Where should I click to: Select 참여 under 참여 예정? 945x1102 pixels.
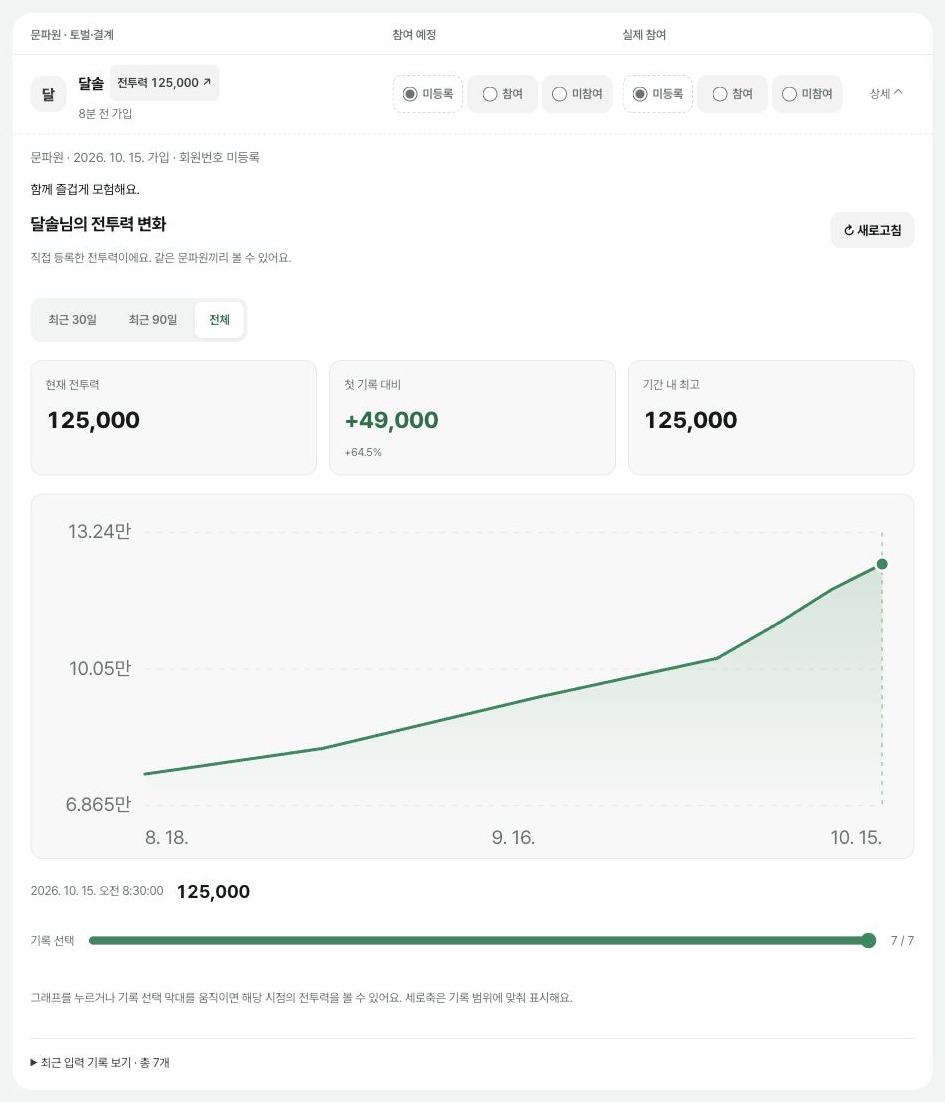502,94
